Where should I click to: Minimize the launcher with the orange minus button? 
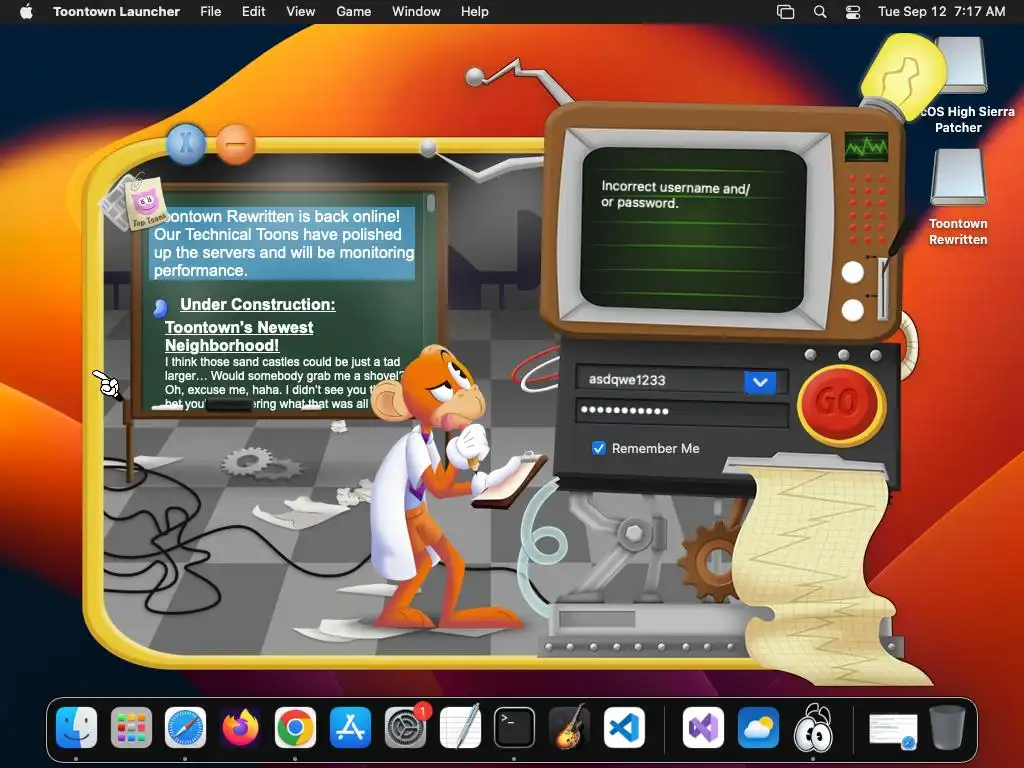point(235,144)
